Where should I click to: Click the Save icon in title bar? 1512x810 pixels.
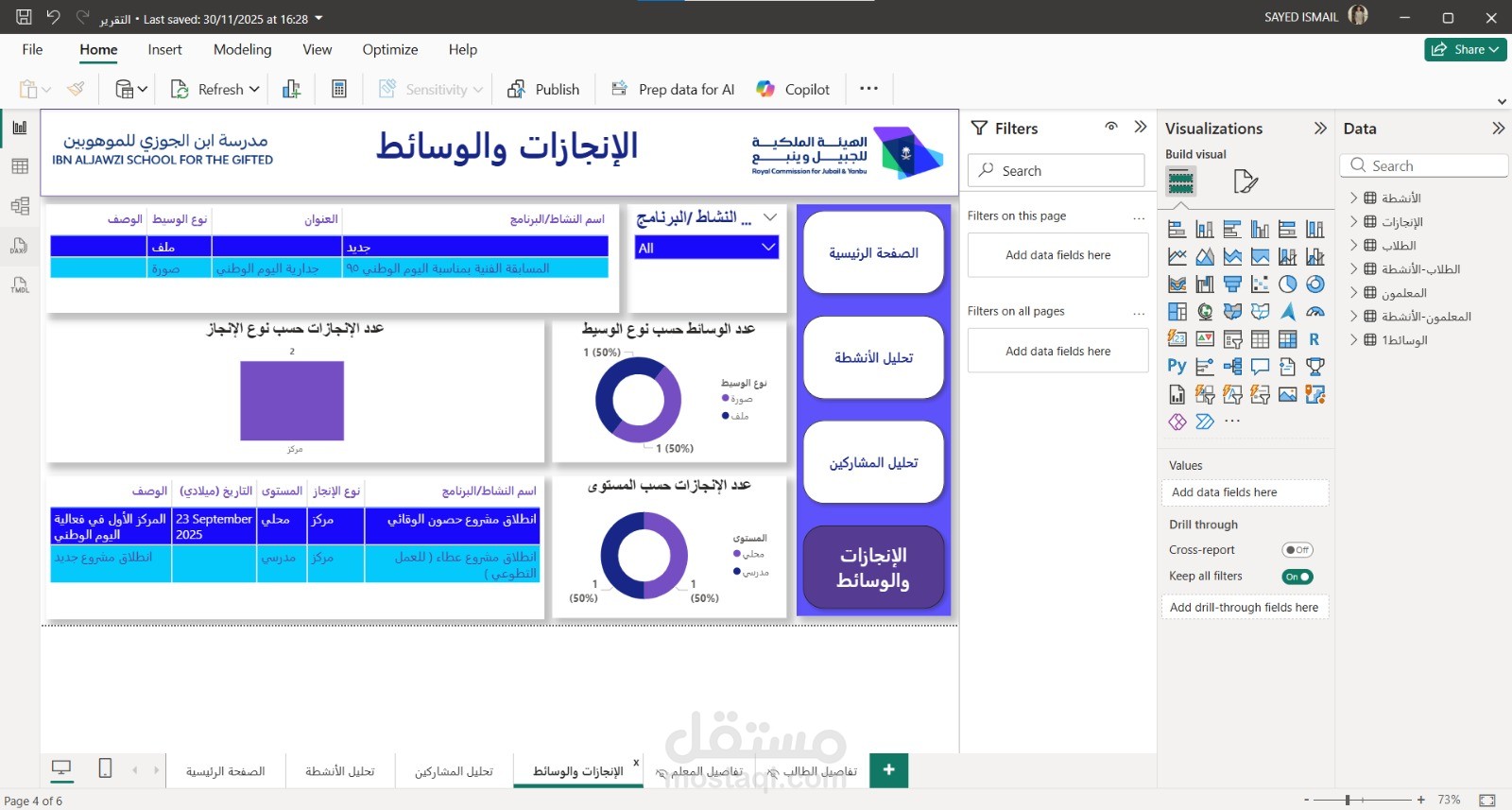tap(24, 17)
